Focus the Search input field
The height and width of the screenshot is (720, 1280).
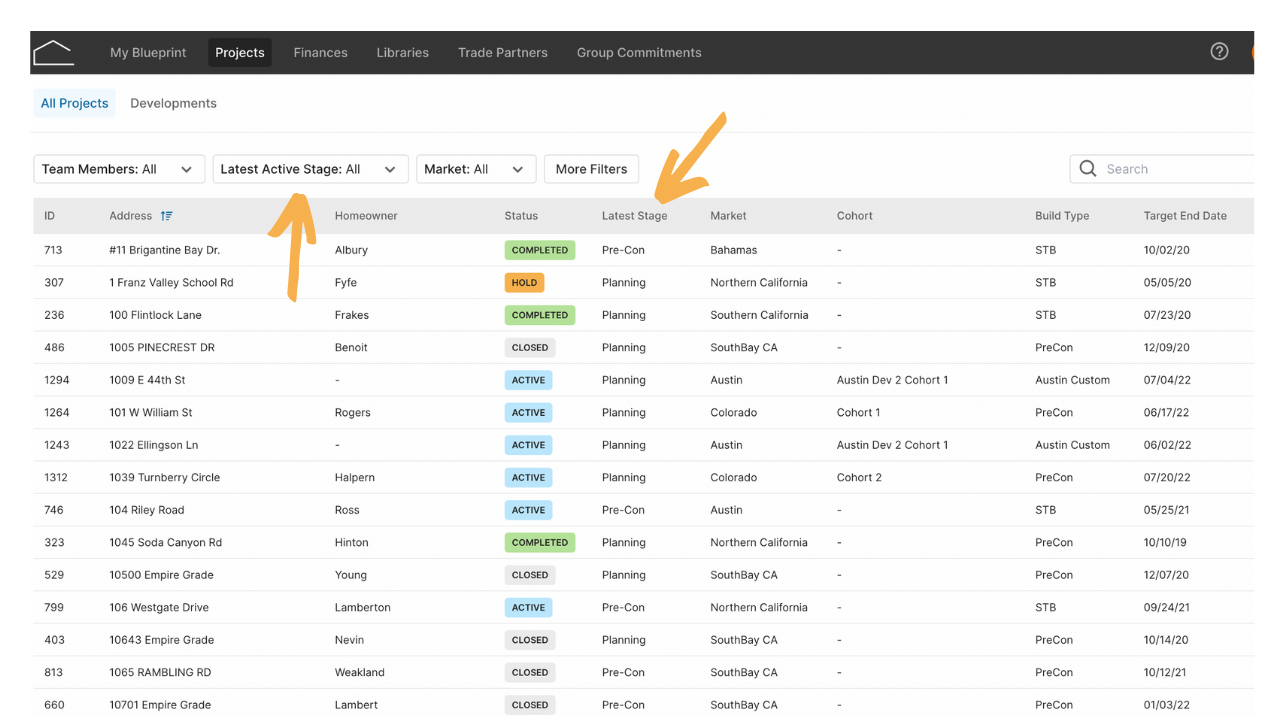(x=1163, y=169)
